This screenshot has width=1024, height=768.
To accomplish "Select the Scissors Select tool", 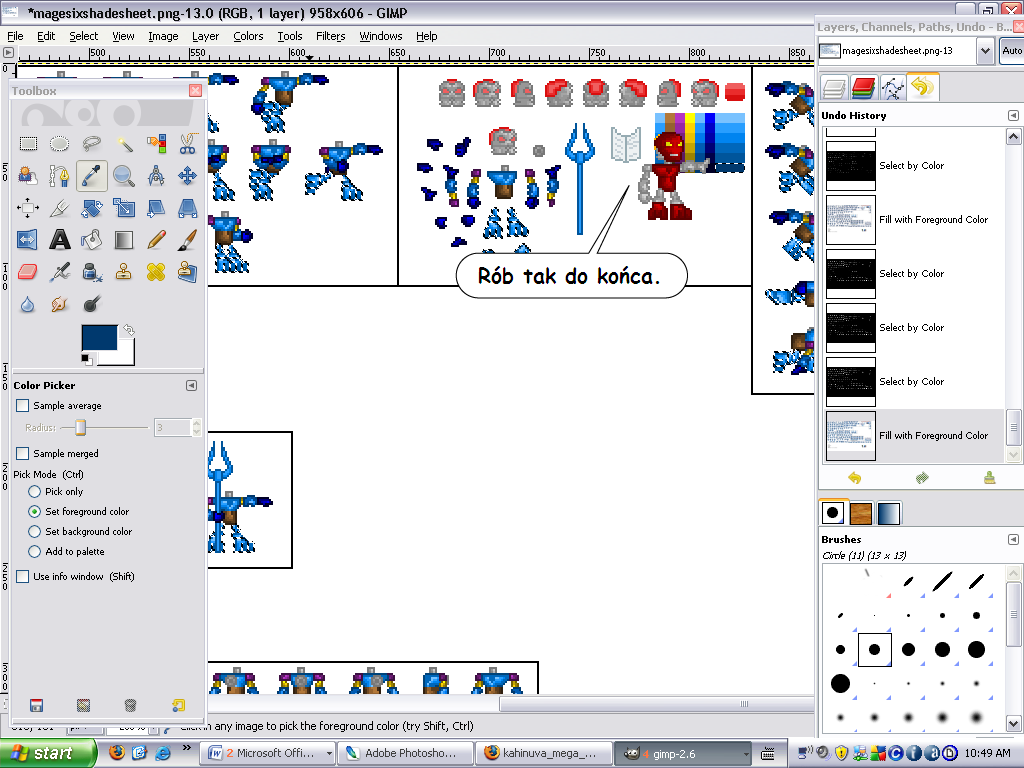I will pos(187,143).
